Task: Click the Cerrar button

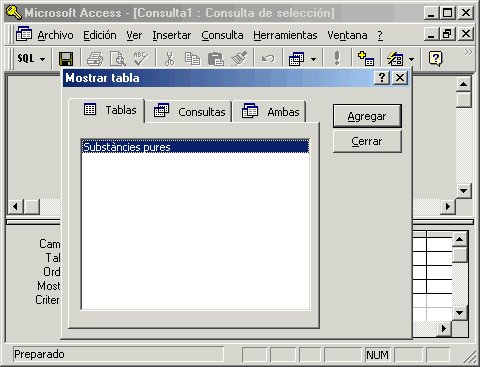Action: click(367, 141)
